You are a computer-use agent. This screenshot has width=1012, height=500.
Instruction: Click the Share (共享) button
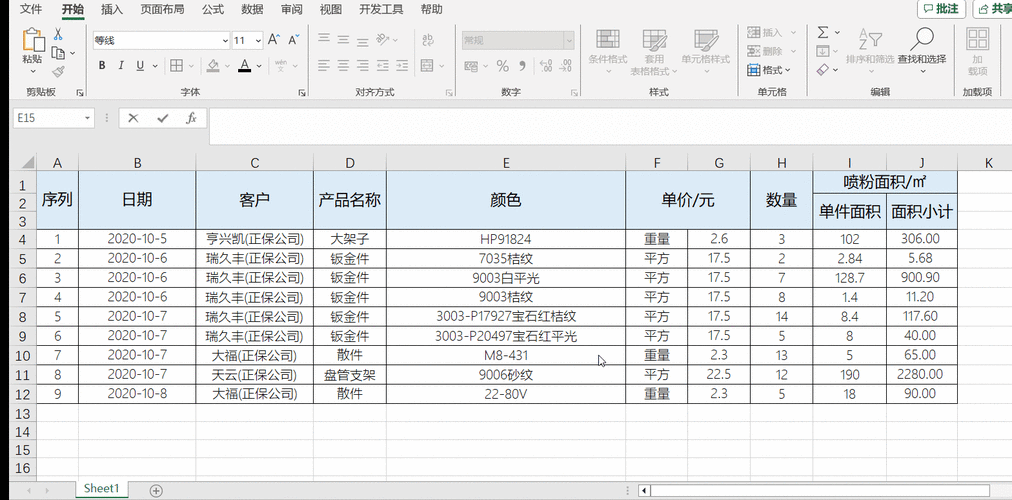(x=994, y=9)
